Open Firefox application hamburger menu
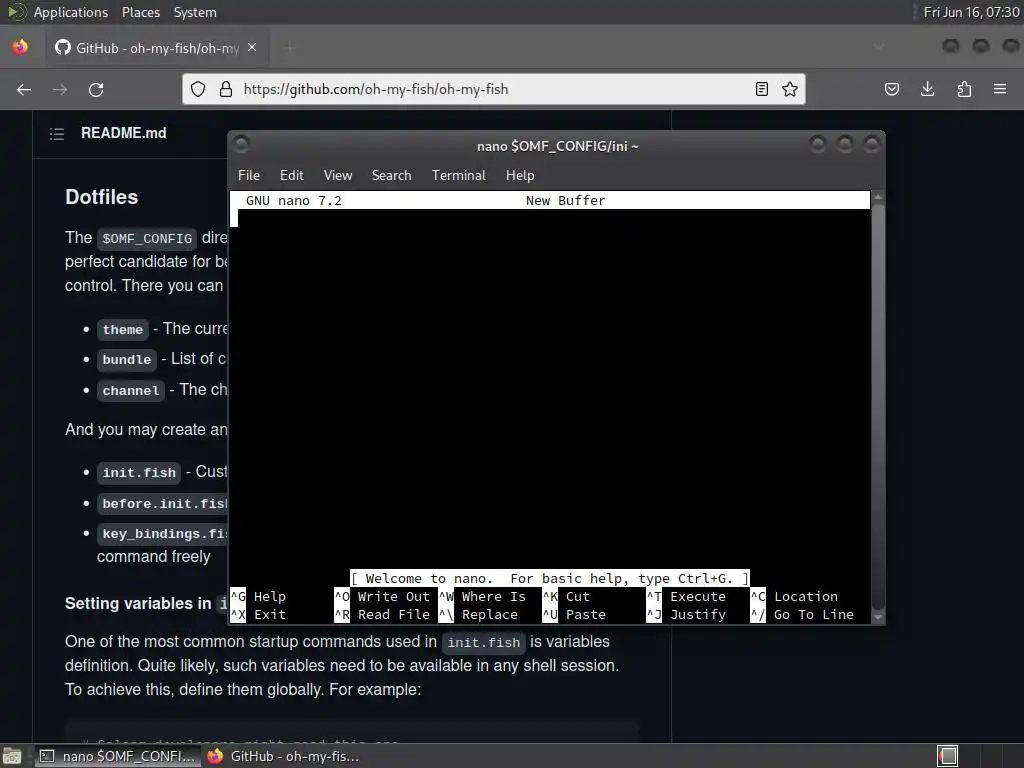The image size is (1024, 768). pyautogui.click(x=1000, y=89)
